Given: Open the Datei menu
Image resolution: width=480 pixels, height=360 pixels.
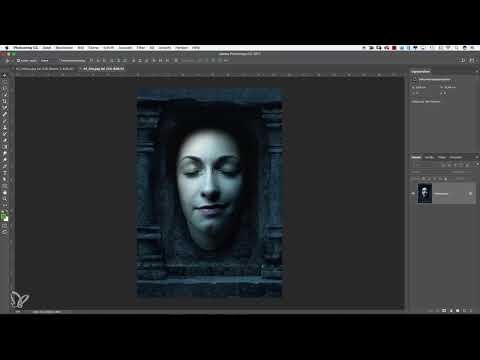Looking at the screenshot, I should click(x=47, y=48).
